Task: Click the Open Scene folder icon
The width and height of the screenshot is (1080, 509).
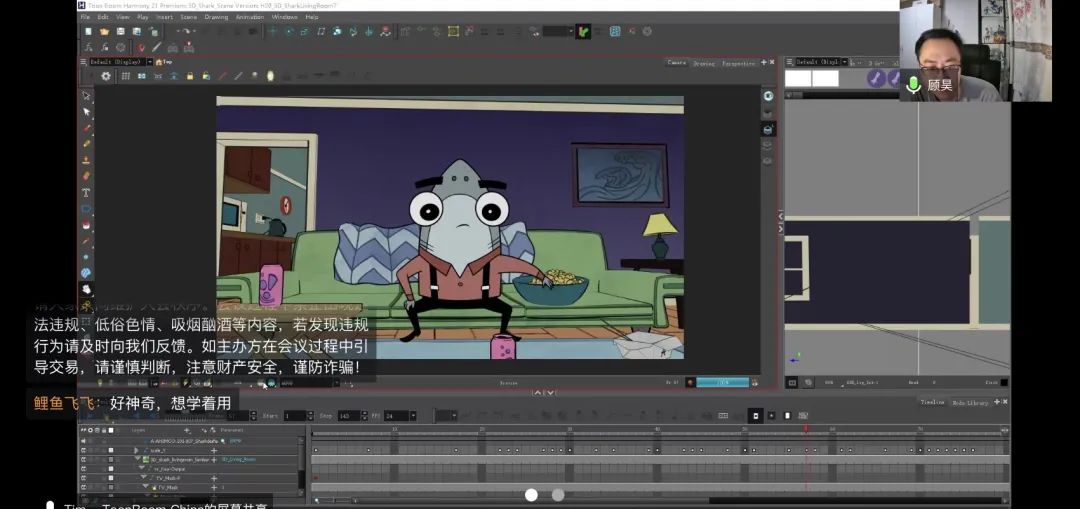Action: coord(104,32)
